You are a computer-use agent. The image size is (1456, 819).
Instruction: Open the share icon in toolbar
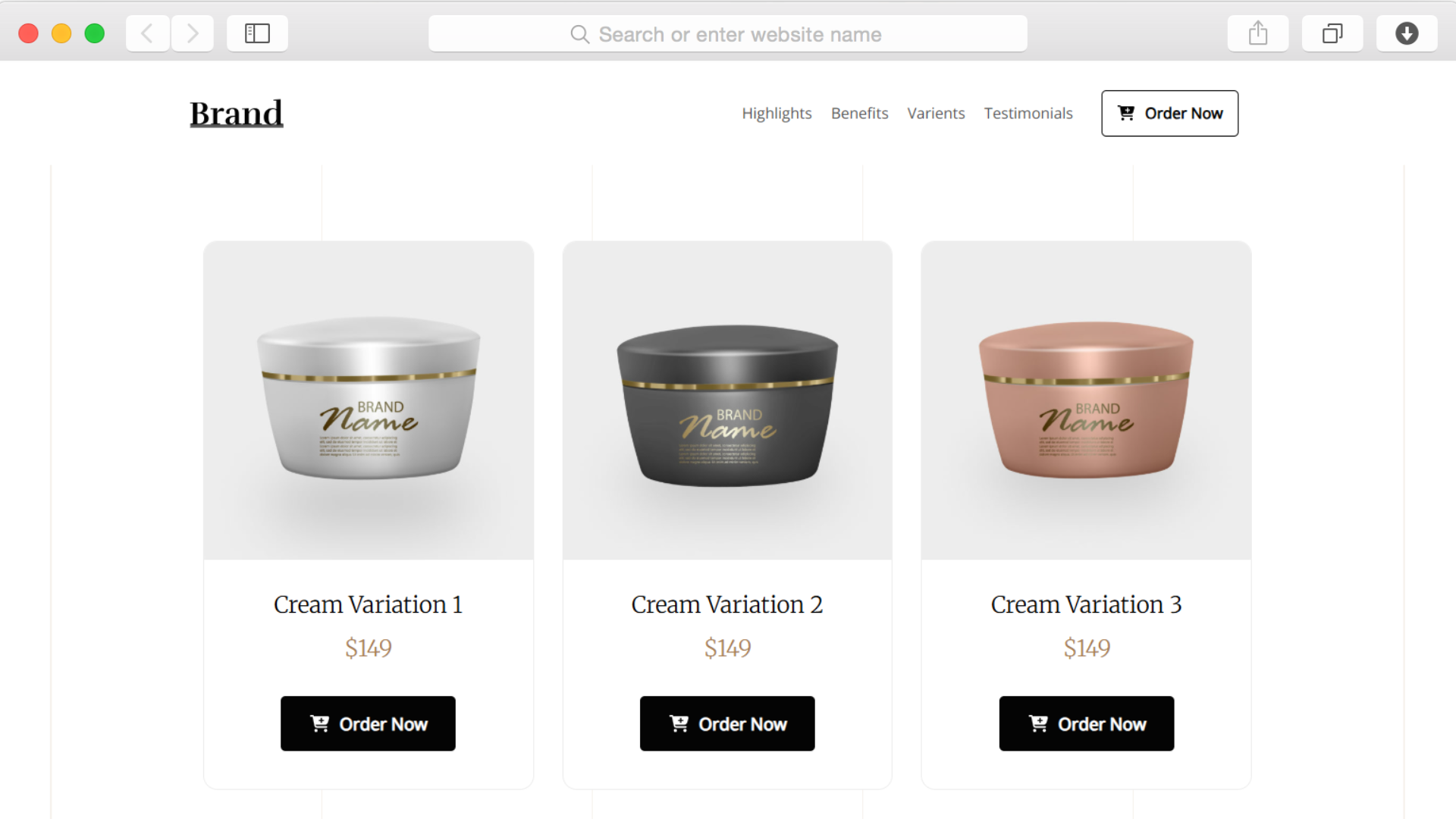[x=1258, y=33]
